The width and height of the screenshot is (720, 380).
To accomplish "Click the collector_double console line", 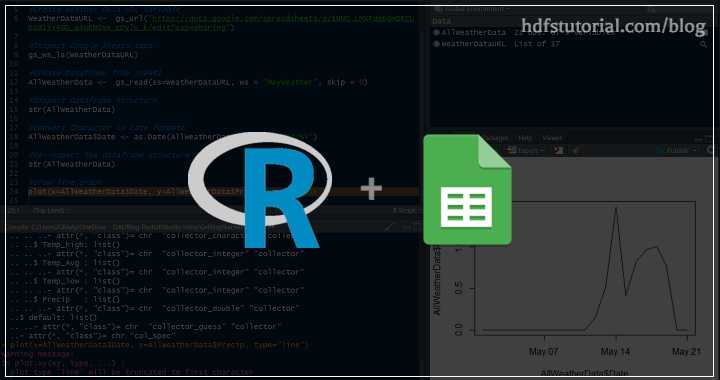I will click(x=154, y=308).
